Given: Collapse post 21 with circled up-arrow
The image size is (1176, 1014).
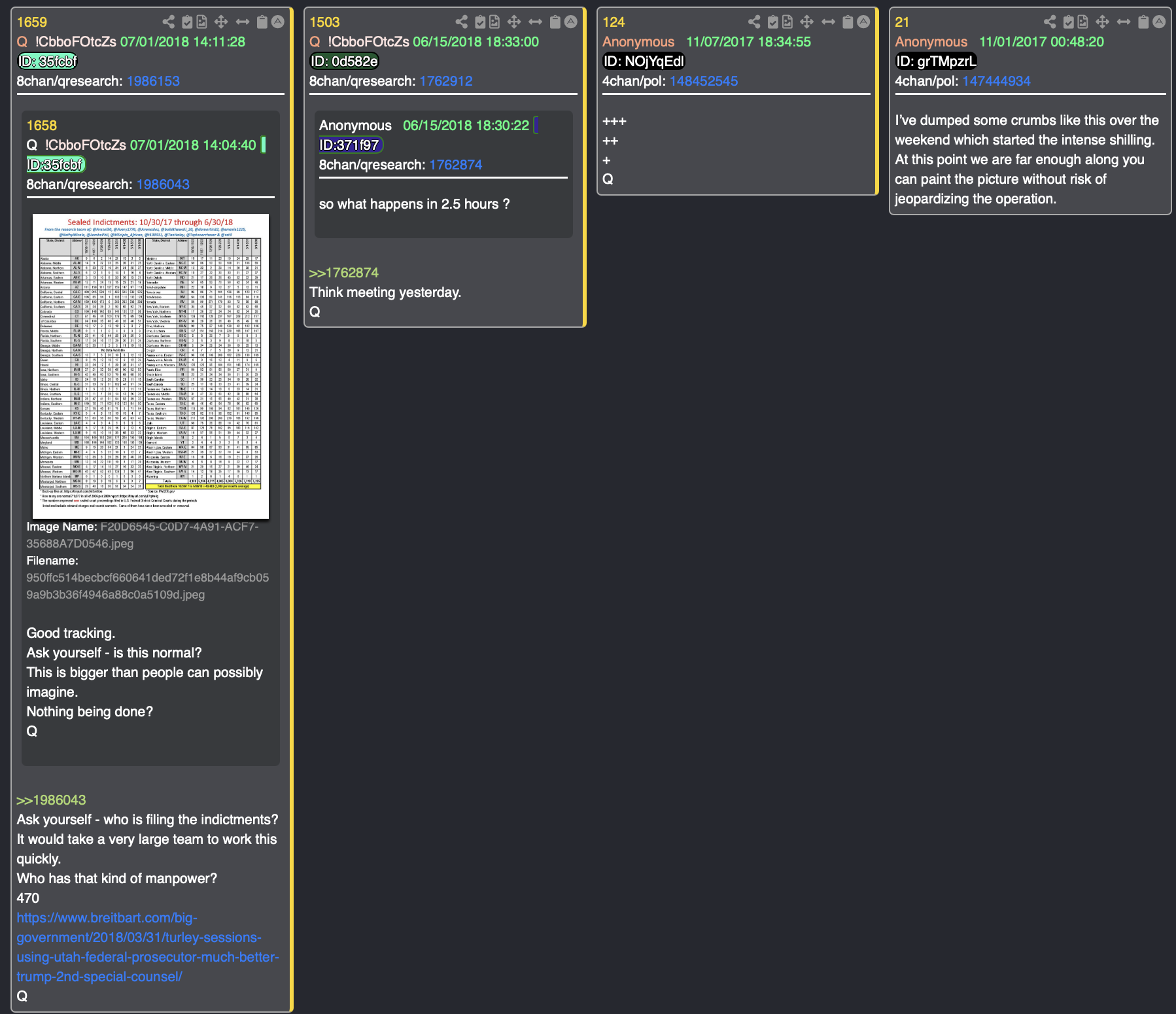Looking at the screenshot, I should tap(1159, 22).
